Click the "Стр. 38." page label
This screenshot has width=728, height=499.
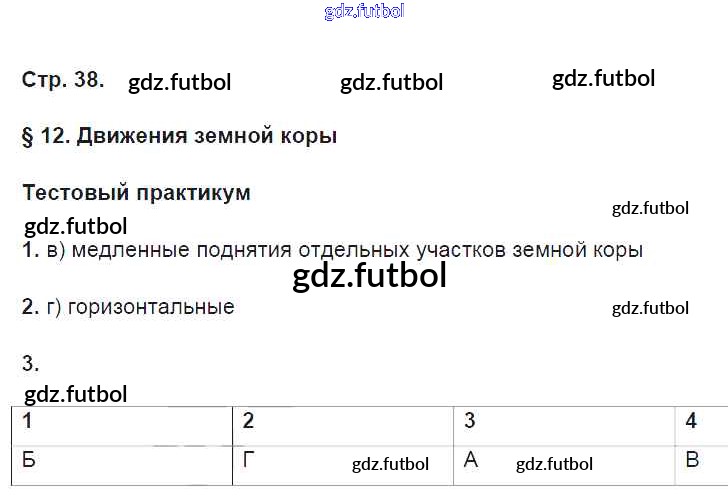62,80
